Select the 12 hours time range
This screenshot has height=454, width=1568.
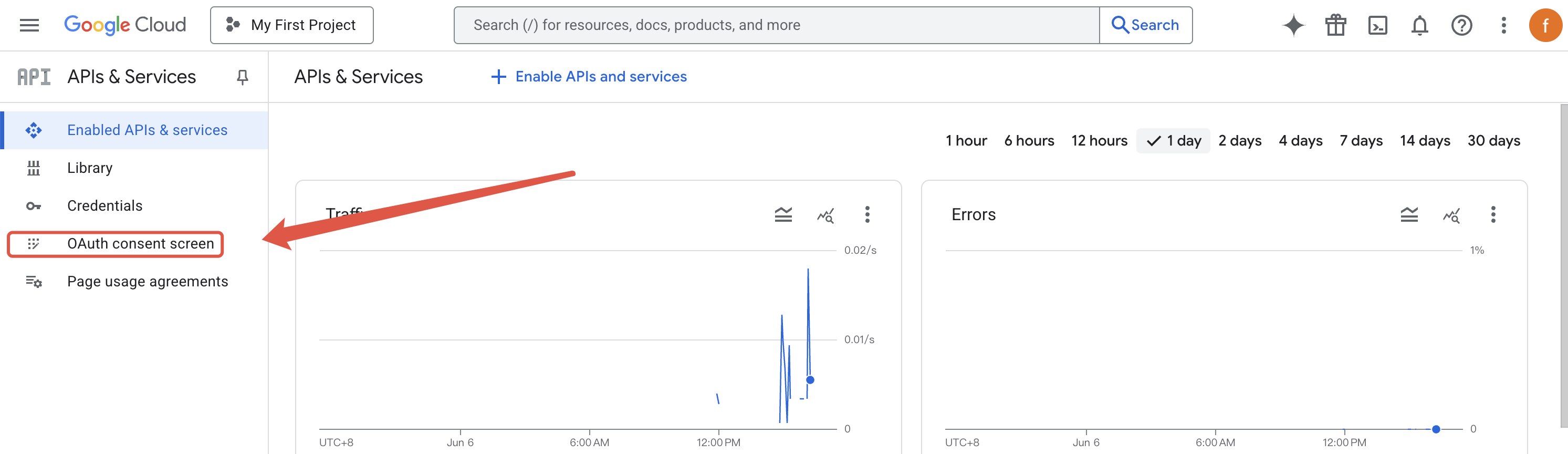(x=1099, y=141)
